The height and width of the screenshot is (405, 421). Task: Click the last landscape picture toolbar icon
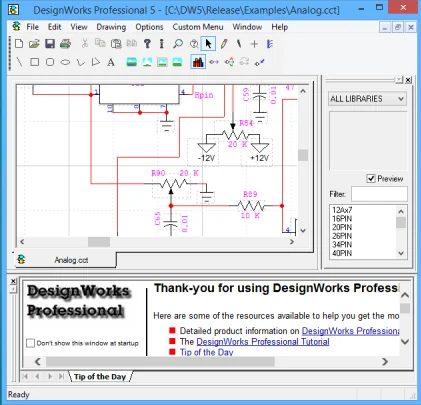[177, 62]
